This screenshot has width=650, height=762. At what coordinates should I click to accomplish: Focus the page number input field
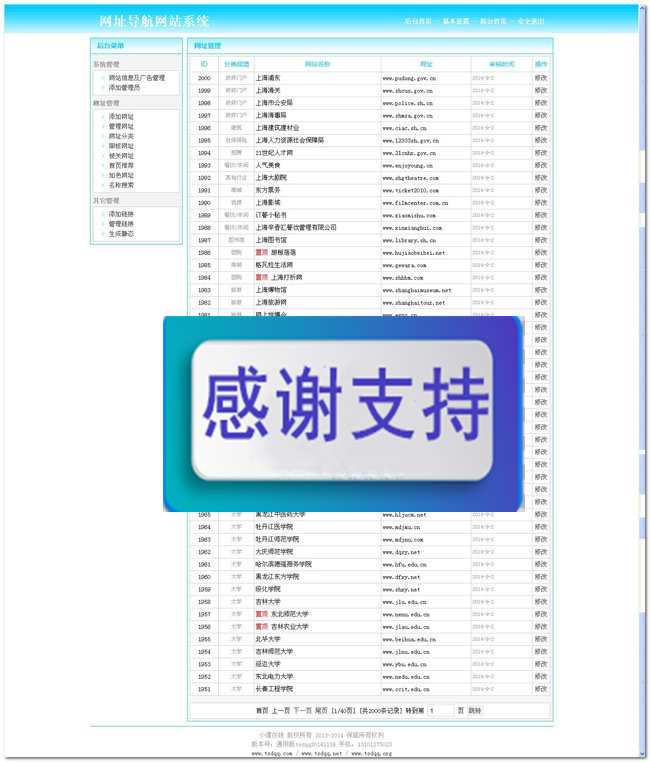[440, 710]
